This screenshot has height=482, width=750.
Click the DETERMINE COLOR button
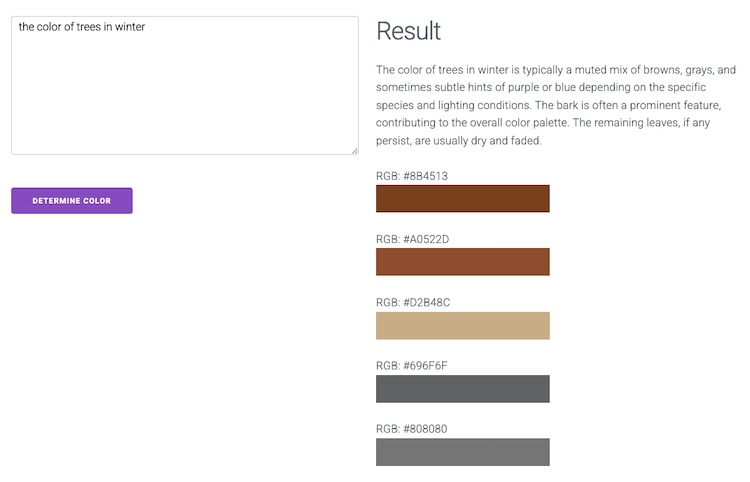click(71, 201)
